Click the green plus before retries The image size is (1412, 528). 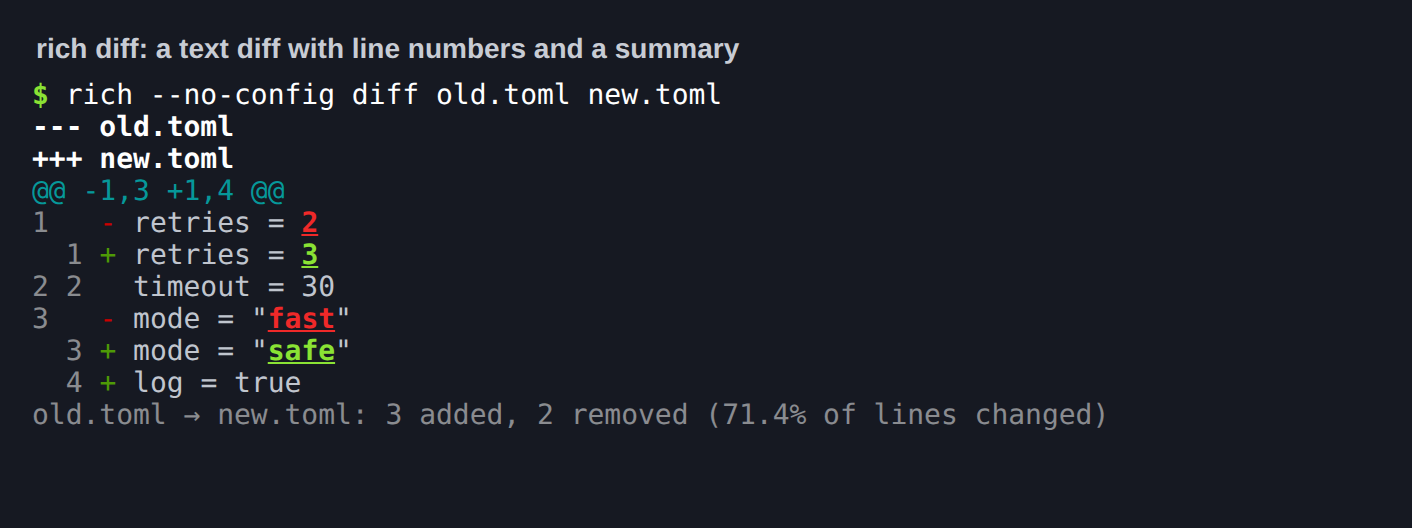108,255
